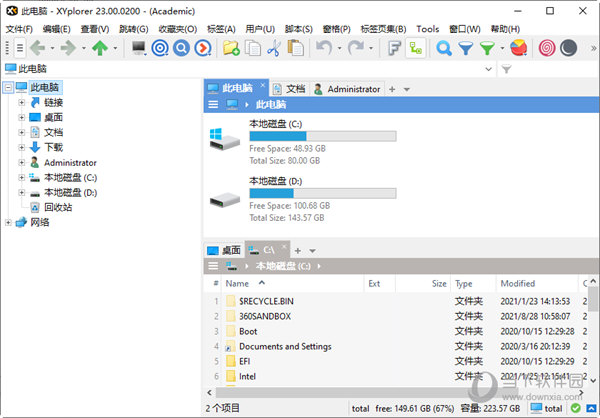Toggle the dark mode moon button
The image size is (600, 418).
569,48
